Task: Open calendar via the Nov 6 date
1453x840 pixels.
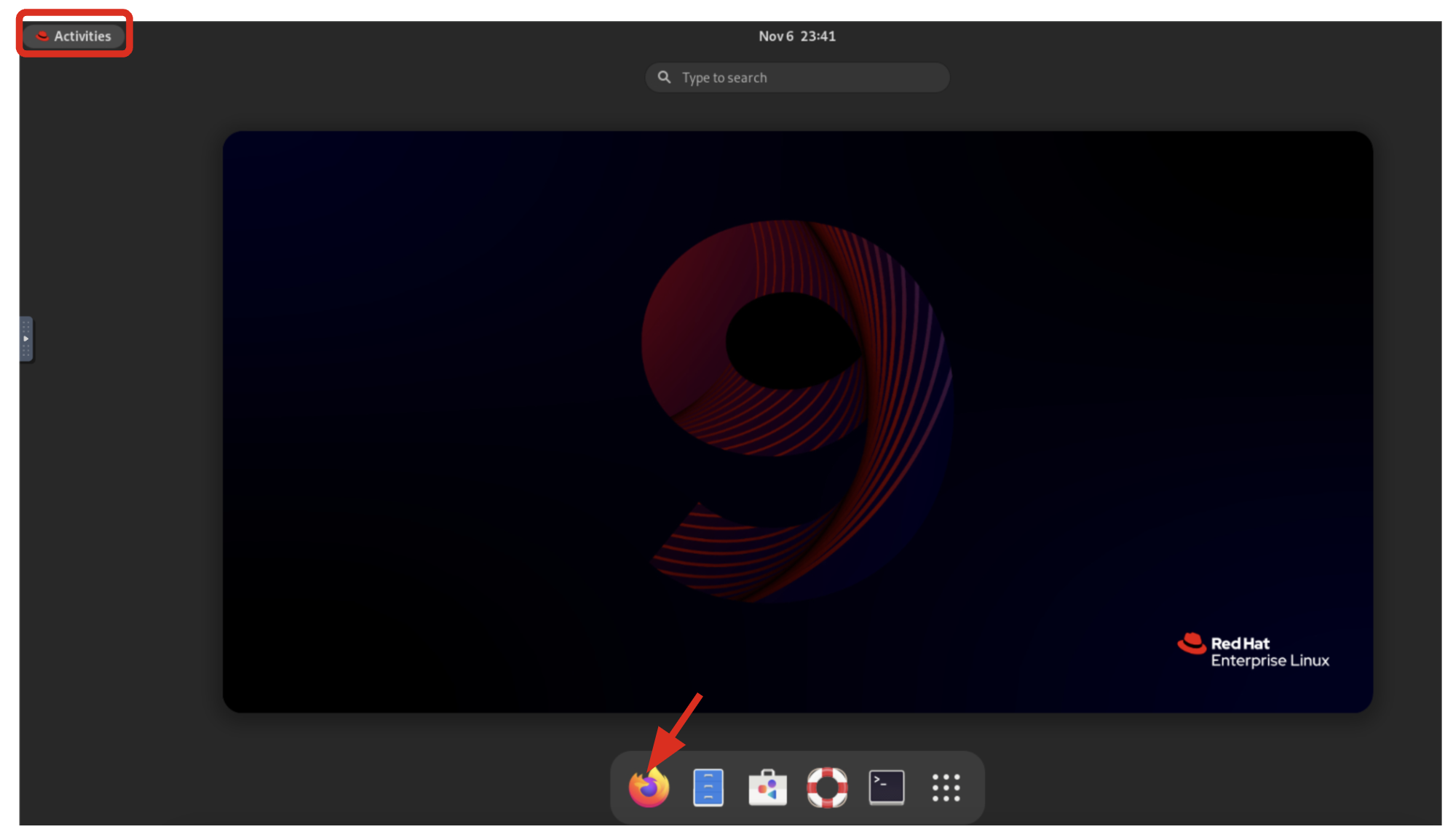Action: [776, 36]
